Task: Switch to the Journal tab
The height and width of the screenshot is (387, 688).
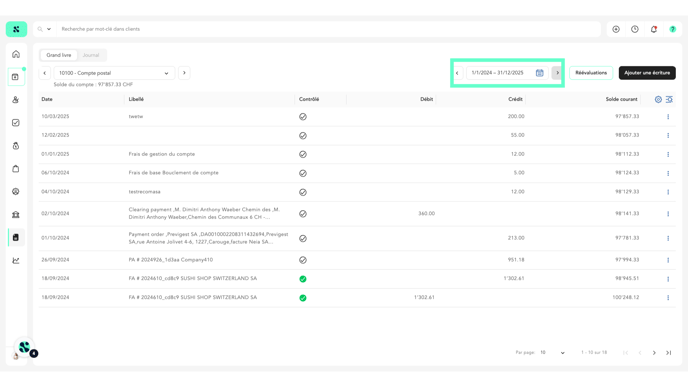Action: pyautogui.click(x=91, y=55)
